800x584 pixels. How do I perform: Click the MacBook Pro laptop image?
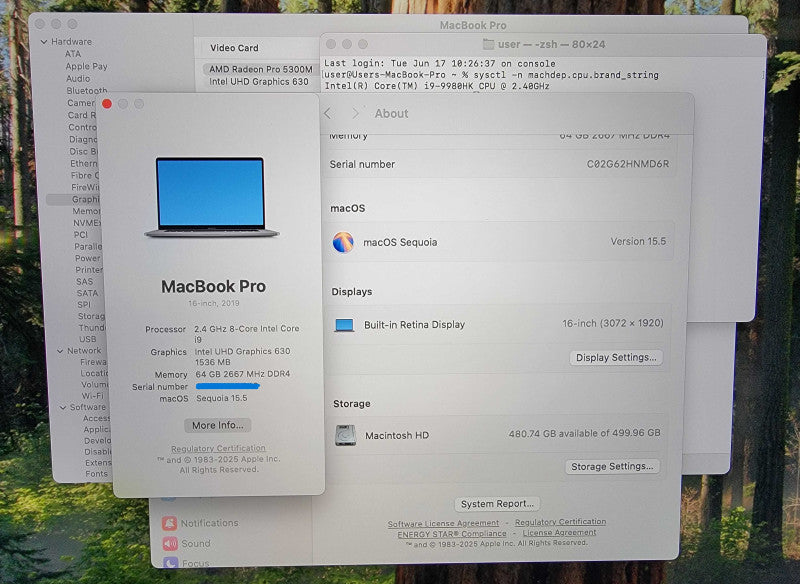[x=211, y=197]
